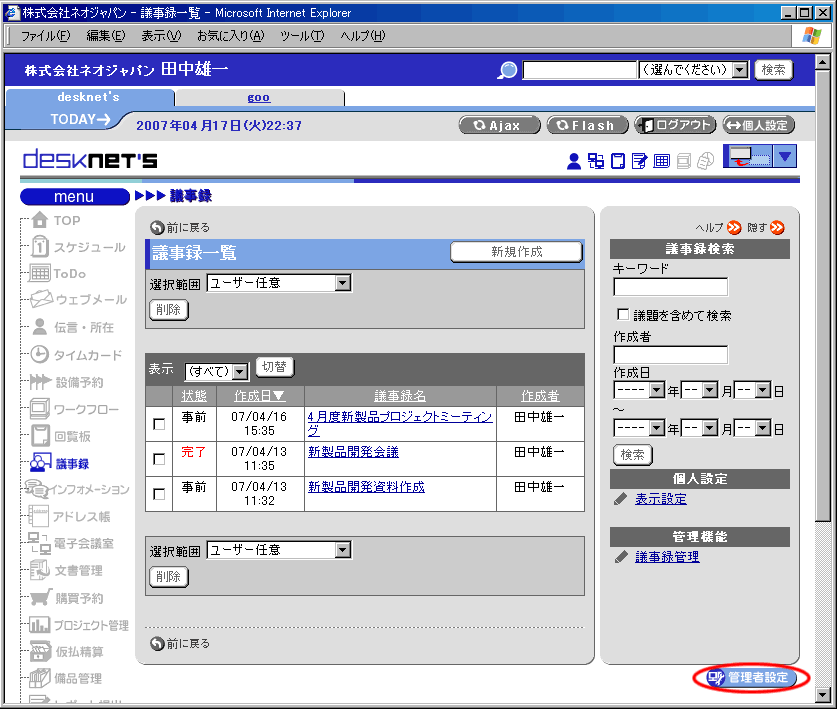This screenshot has height=709, width=837.
Task: Open start month dropdown under 作成日
Action: pyautogui.click(x=699, y=390)
